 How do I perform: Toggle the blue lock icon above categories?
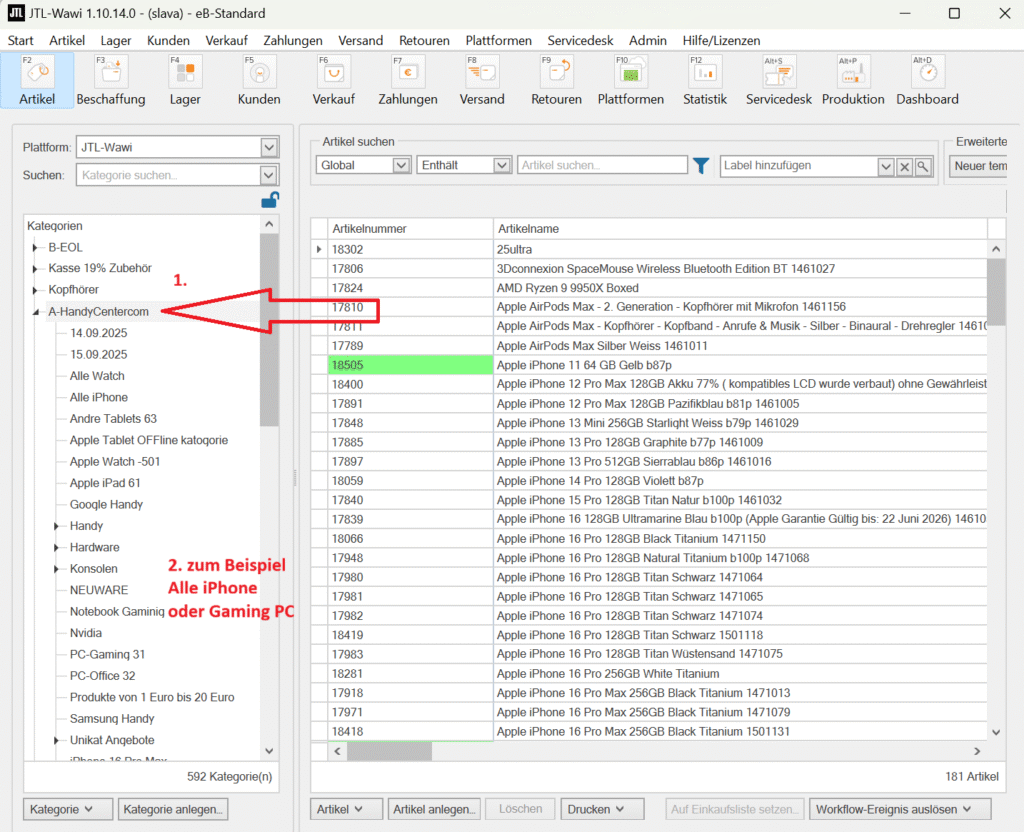(269, 200)
